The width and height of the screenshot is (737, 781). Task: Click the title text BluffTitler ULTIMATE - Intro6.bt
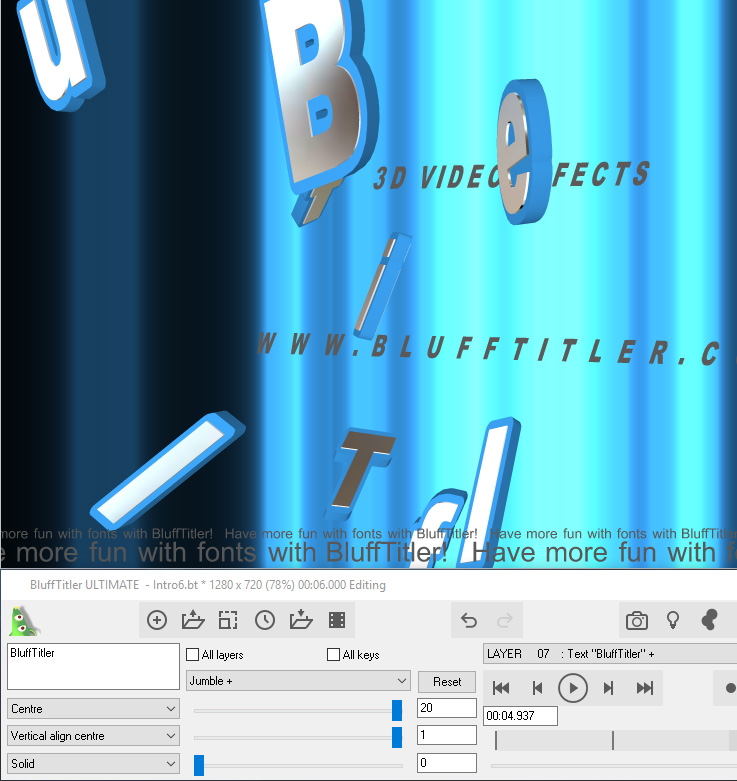[114, 585]
